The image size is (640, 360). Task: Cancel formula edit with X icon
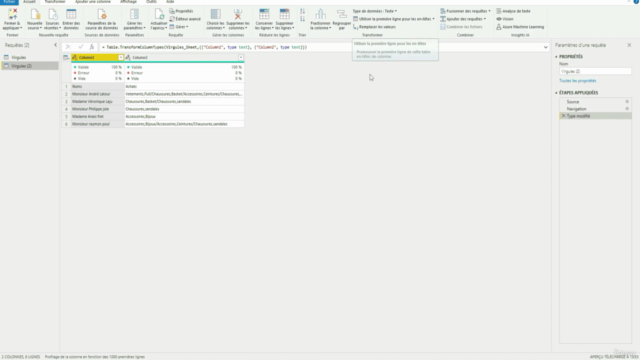pyautogui.click(x=68, y=47)
